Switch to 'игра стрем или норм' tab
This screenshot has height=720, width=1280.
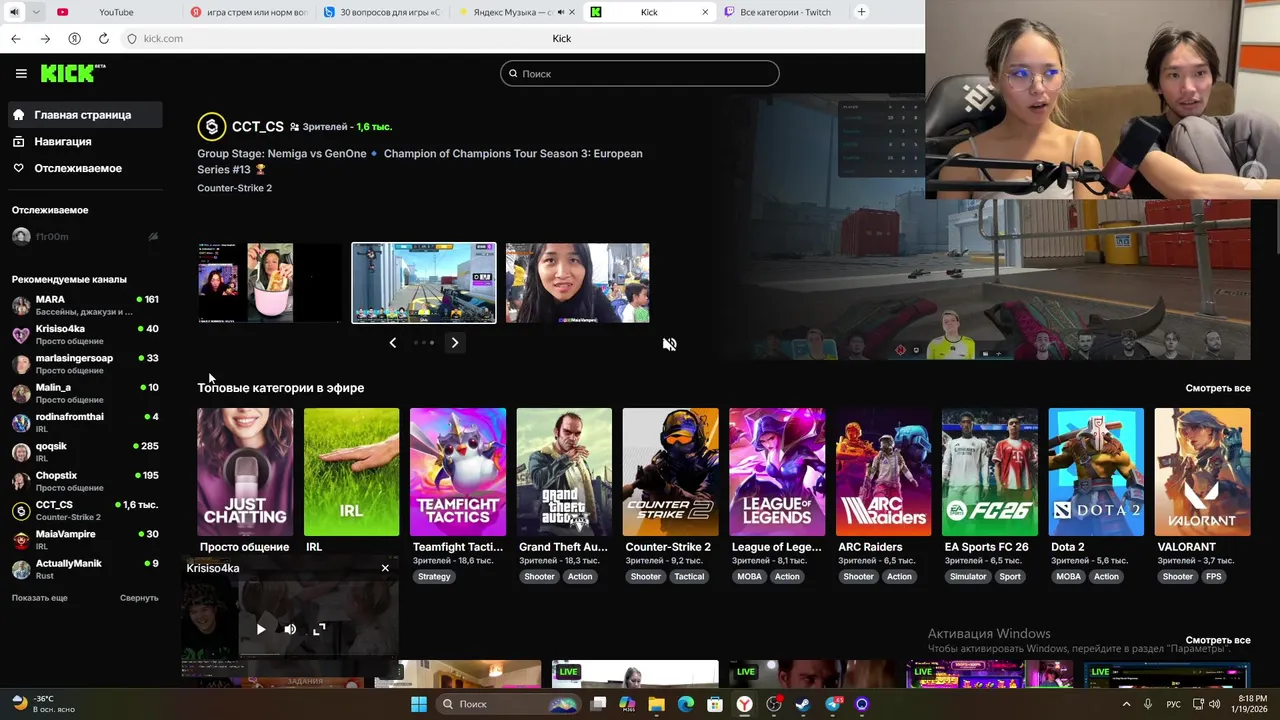point(248,12)
